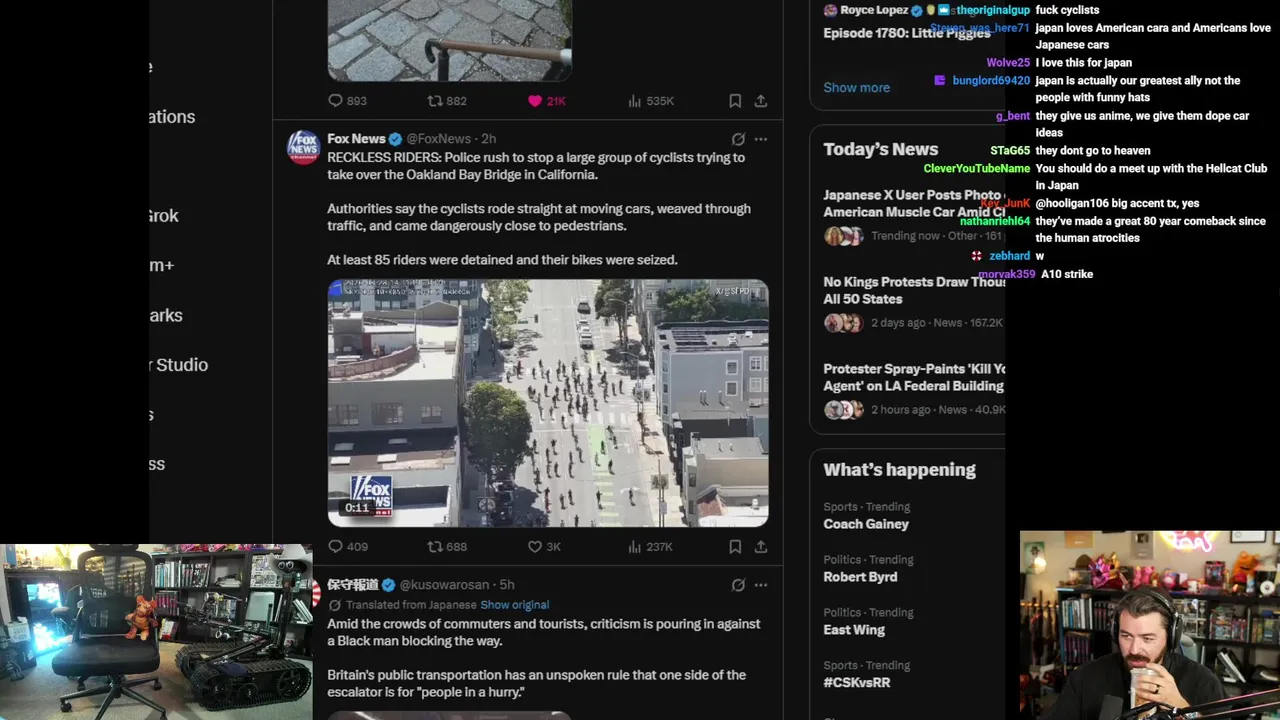Click the 0:11 video duration label
1280x720 pixels.
pos(357,508)
